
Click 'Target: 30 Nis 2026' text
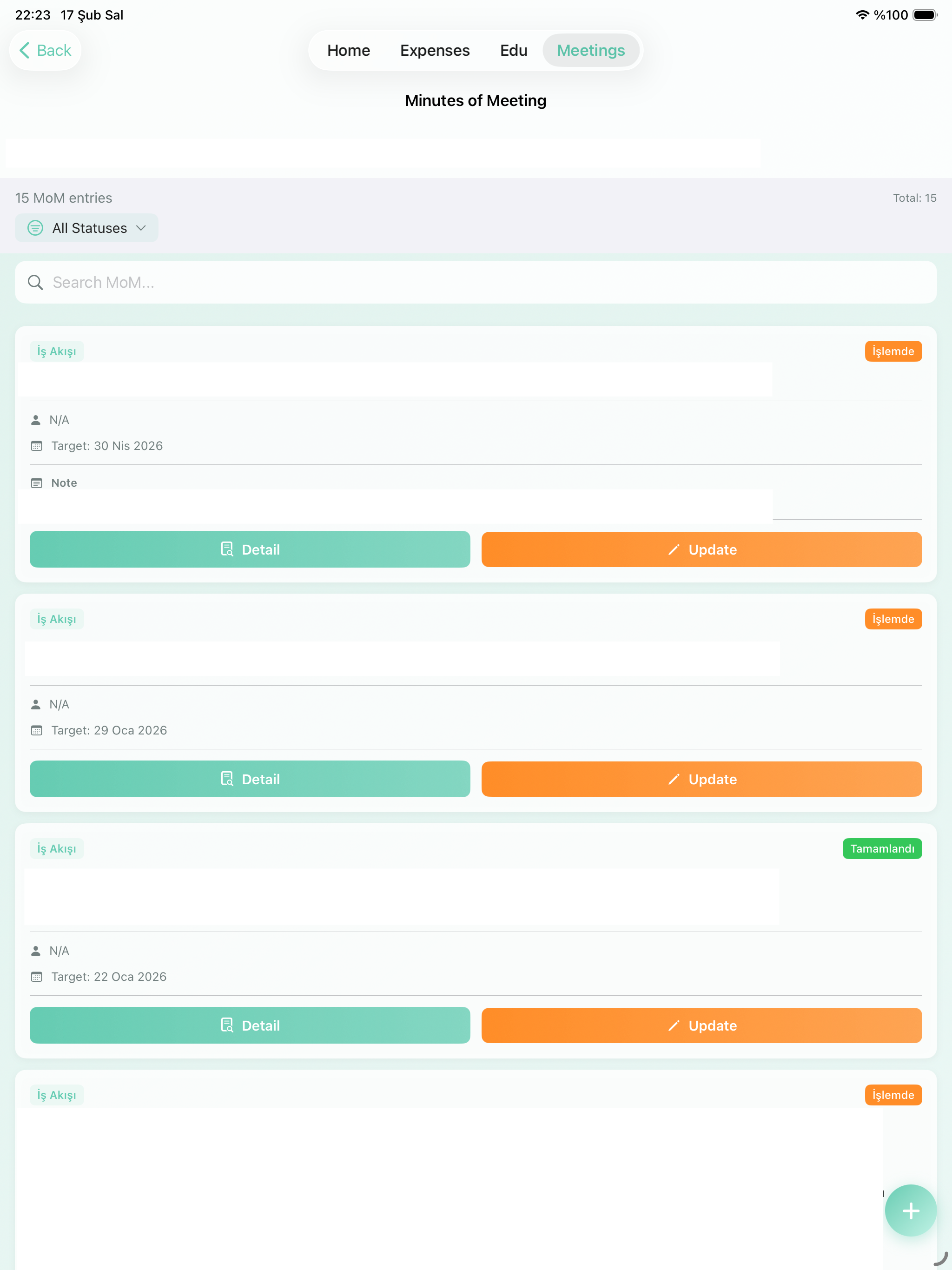click(x=107, y=446)
